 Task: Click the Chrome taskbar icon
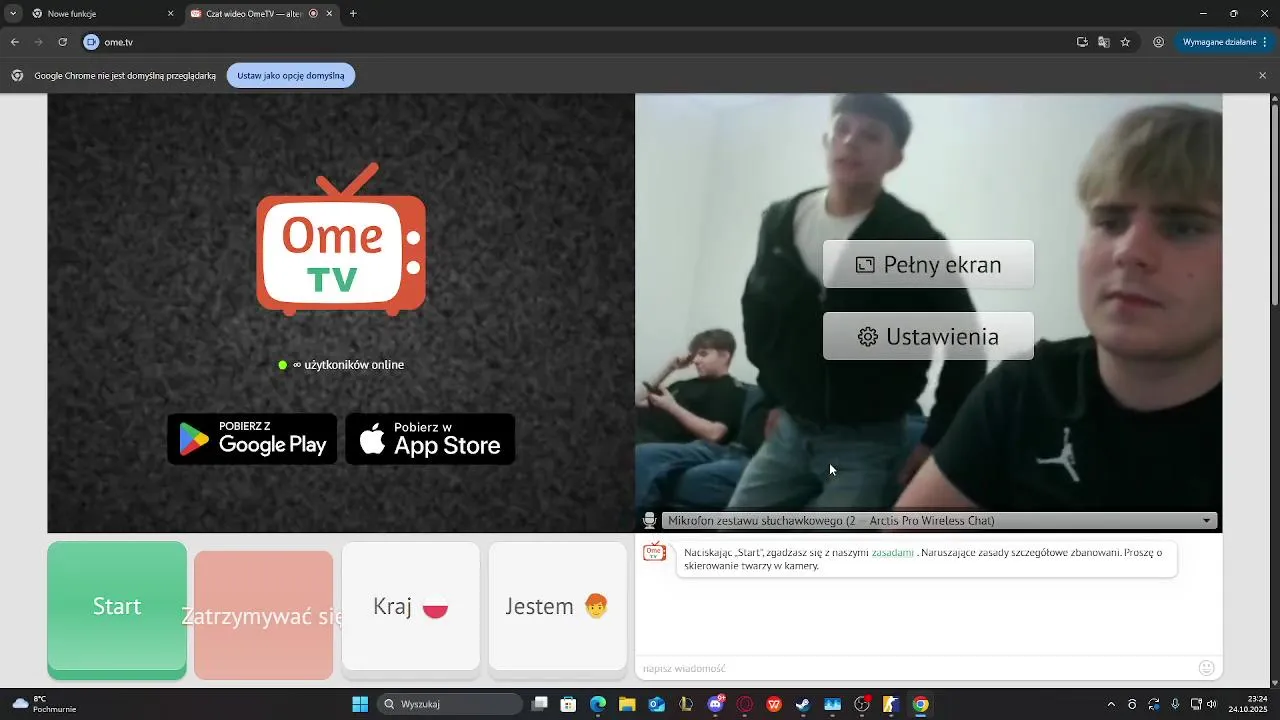click(920, 704)
